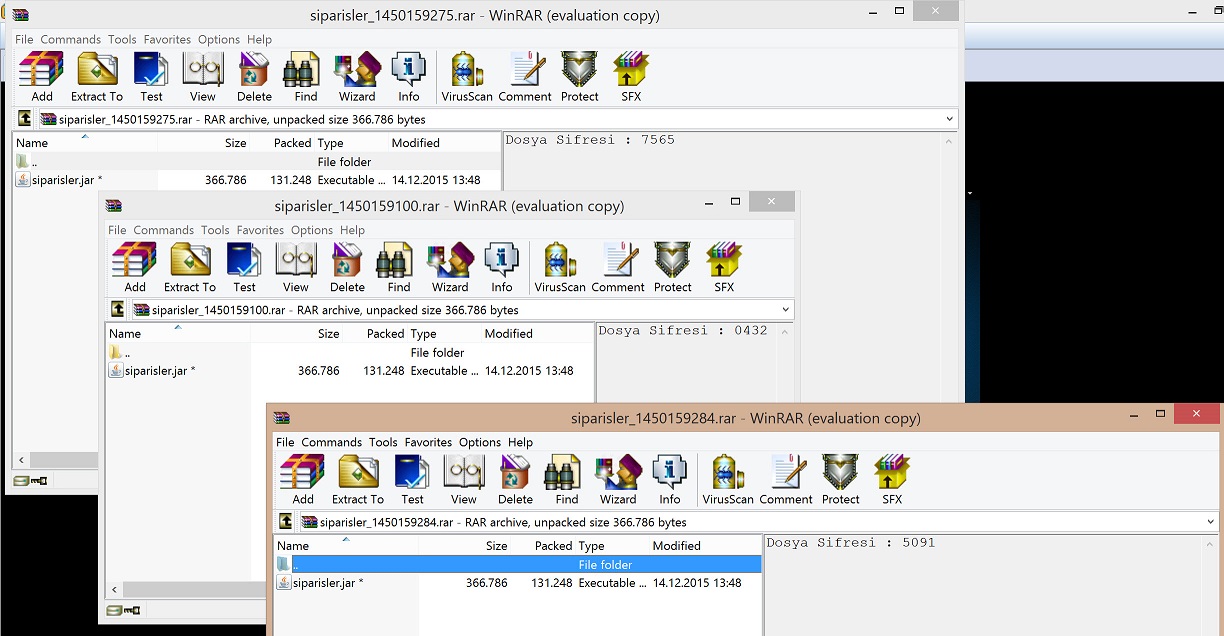Screen dimensions: 1224x636
Task: Click Protect icon in siparisler_1450159275 window
Action: click(x=580, y=76)
